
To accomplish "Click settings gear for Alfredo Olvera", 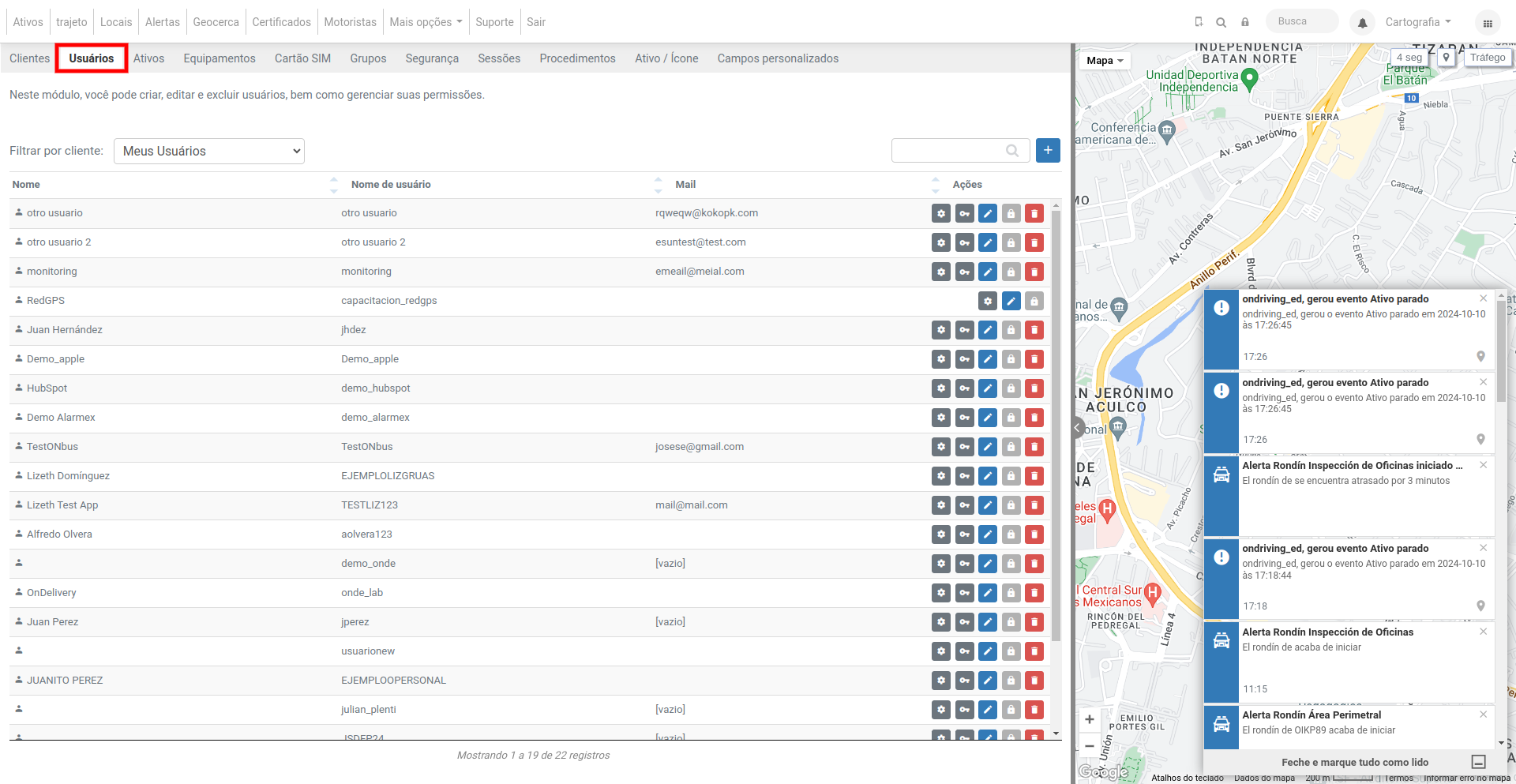I will [940, 535].
